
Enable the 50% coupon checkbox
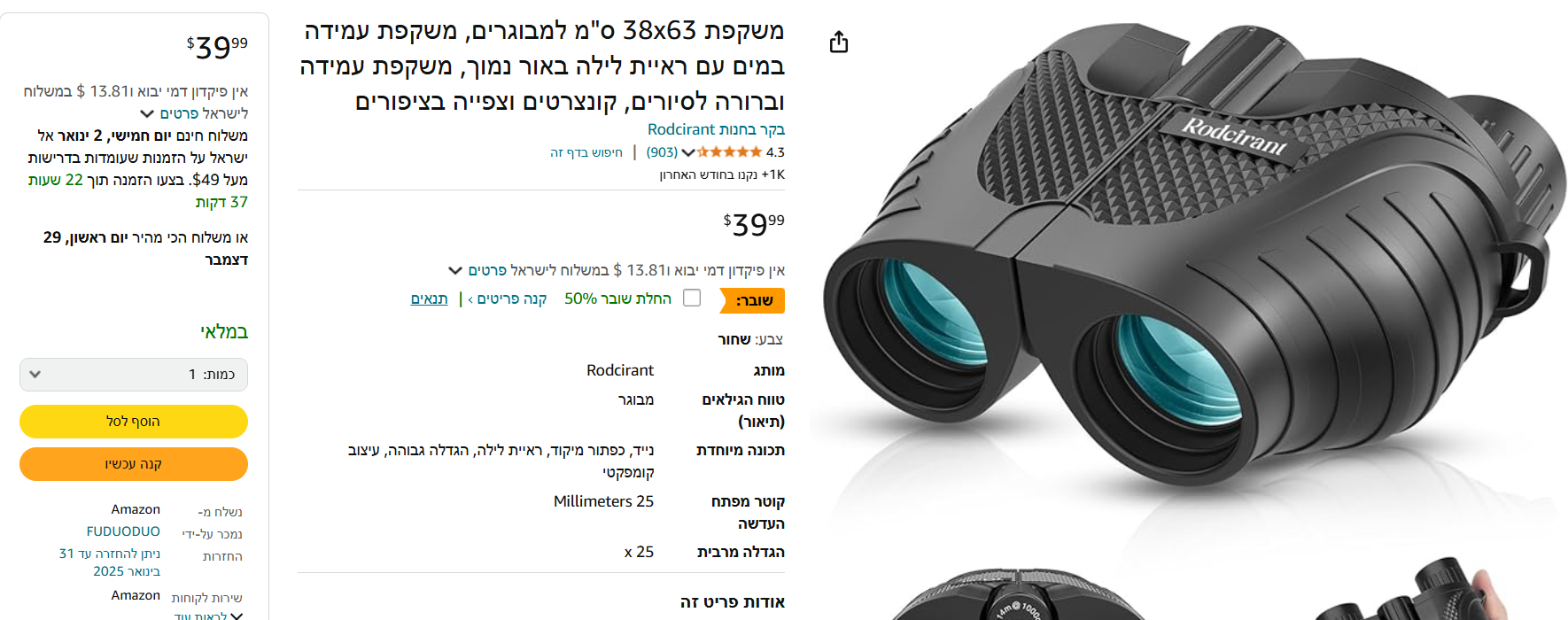point(692,298)
